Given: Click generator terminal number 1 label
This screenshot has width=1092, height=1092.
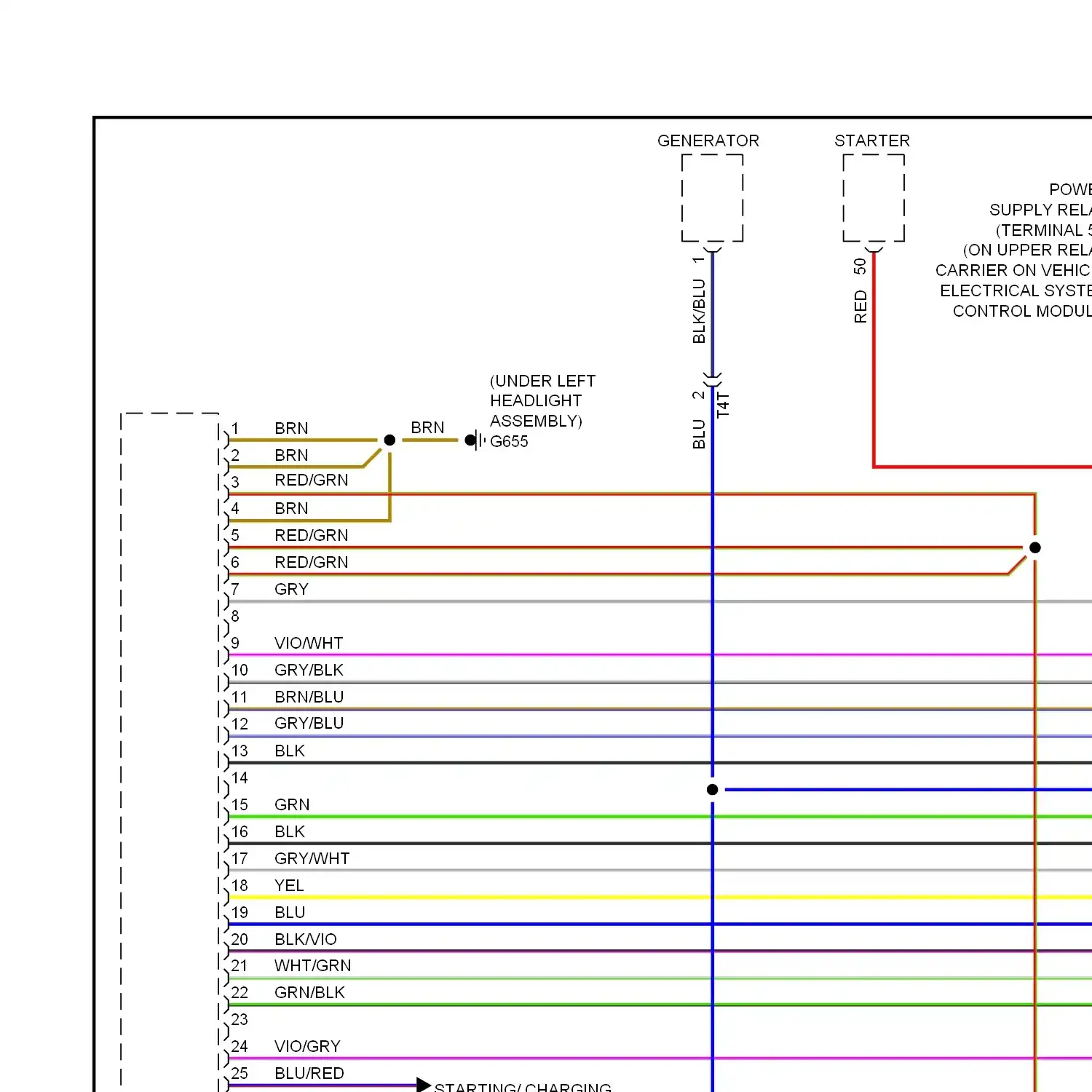Looking at the screenshot, I should [699, 260].
